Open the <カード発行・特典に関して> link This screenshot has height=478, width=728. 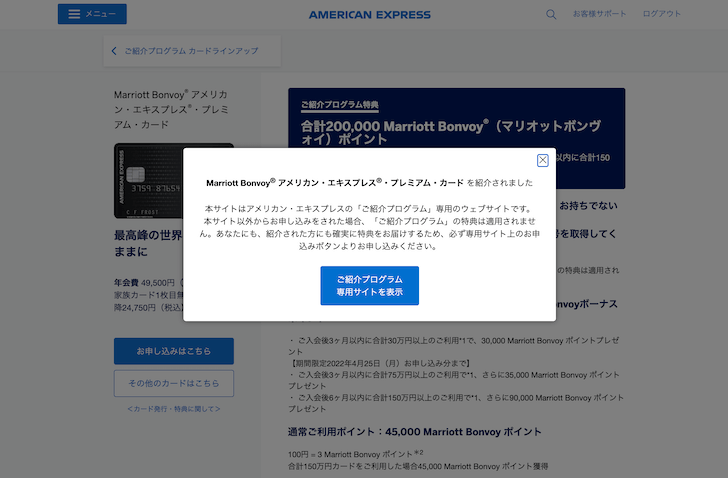174,409
